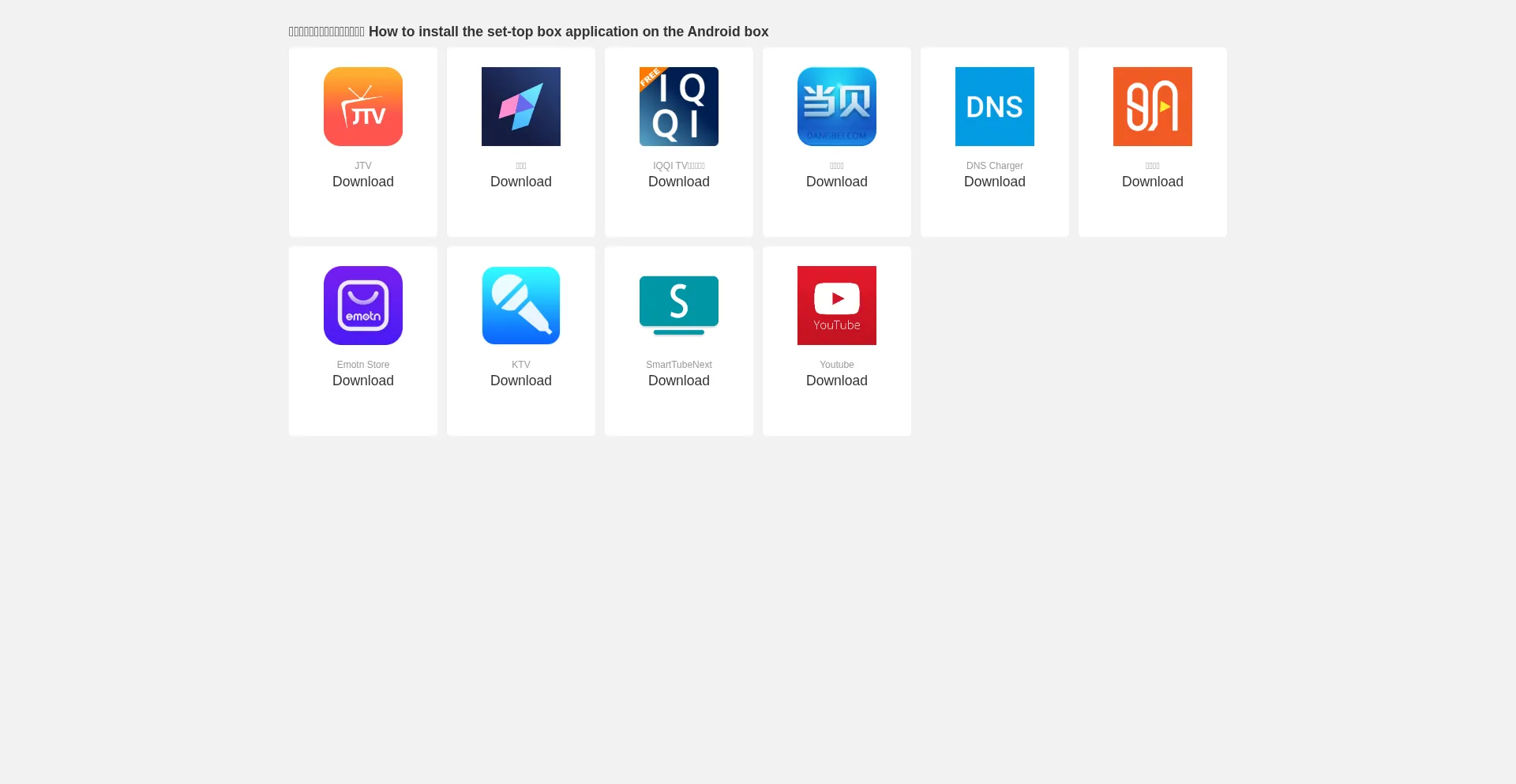The width and height of the screenshot is (1516, 784).
Task: Select the purple Emotn Store icon
Action: 363,306
